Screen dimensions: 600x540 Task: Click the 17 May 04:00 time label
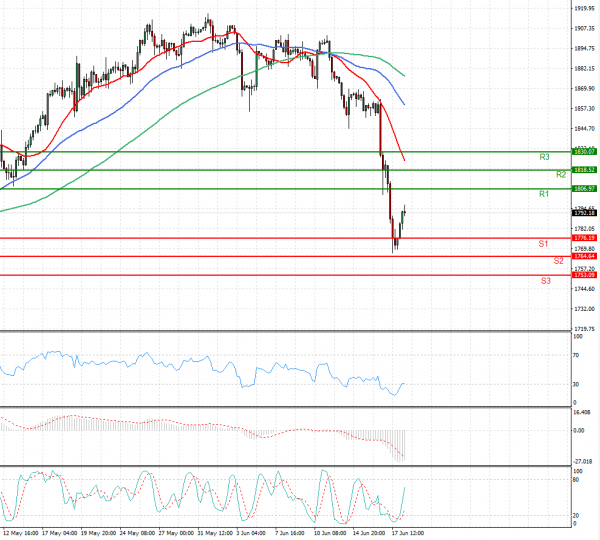pos(59,533)
